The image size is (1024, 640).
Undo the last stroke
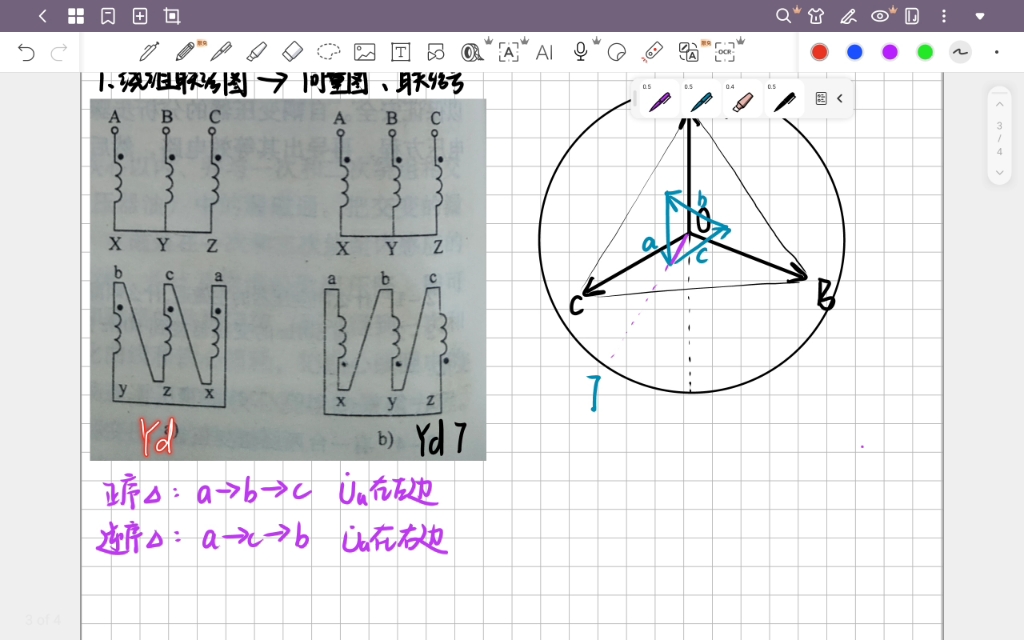pyautogui.click(x=26, y=52)
